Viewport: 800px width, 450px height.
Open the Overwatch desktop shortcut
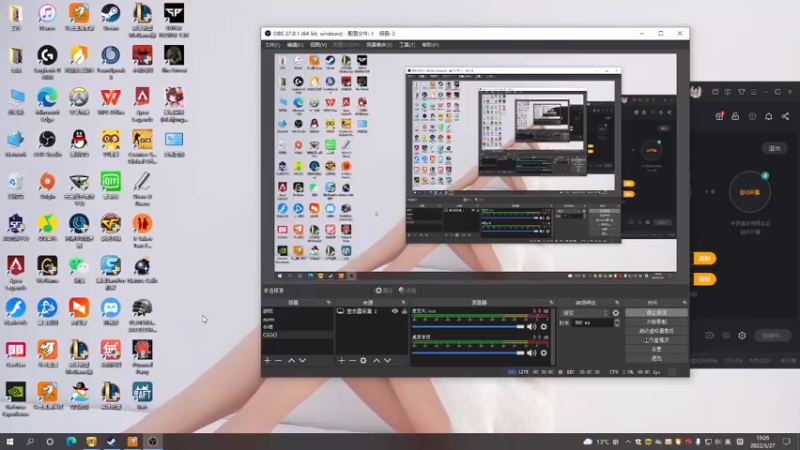click(x=79, y=101)
